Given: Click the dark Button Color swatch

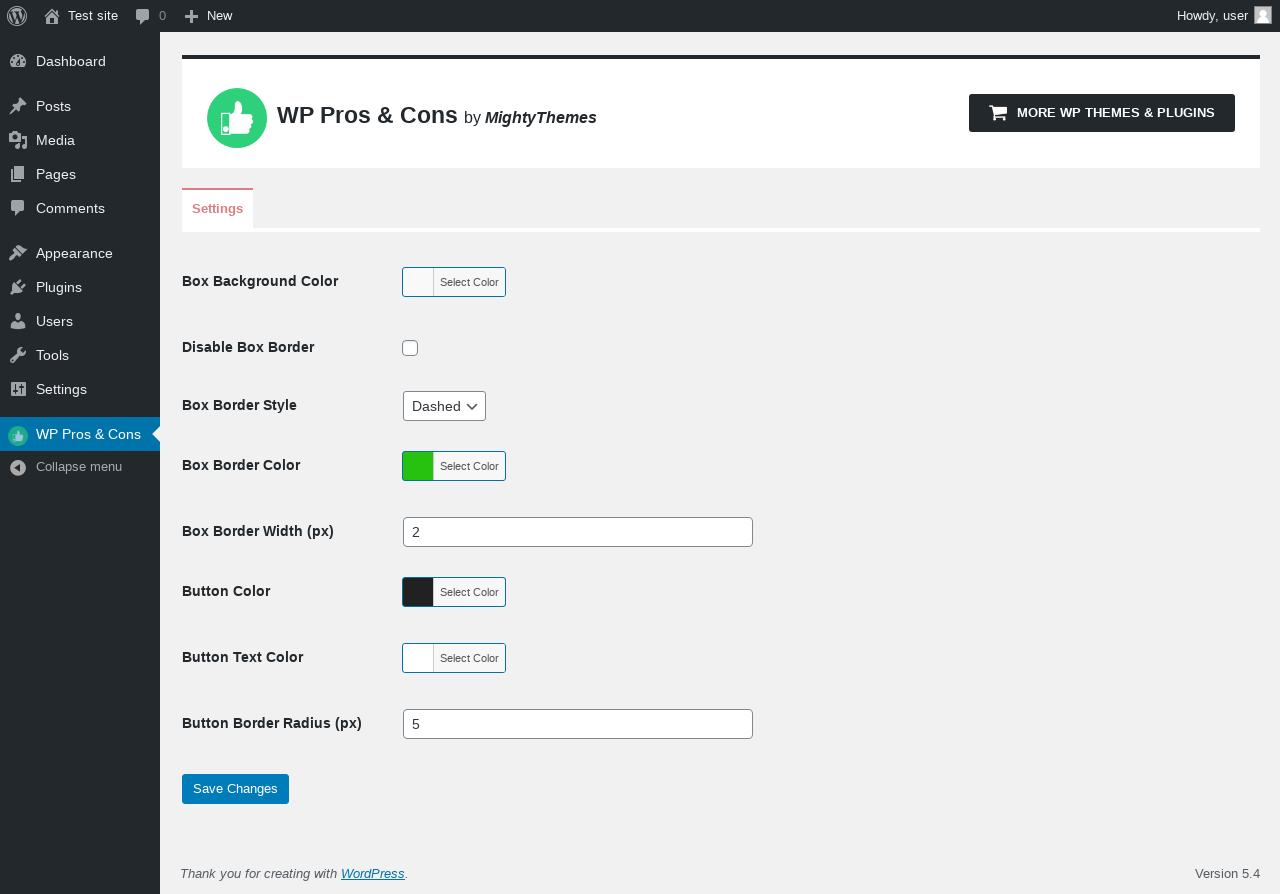Looking at the screenshot, I should point(418,592).
